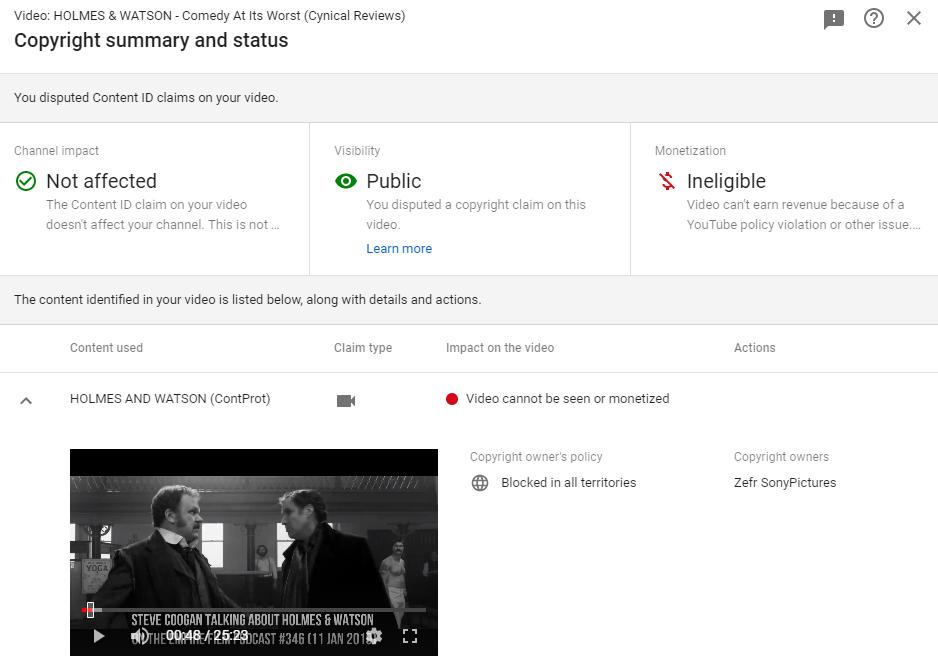Click the green Public eye icon

pos(346,181)
